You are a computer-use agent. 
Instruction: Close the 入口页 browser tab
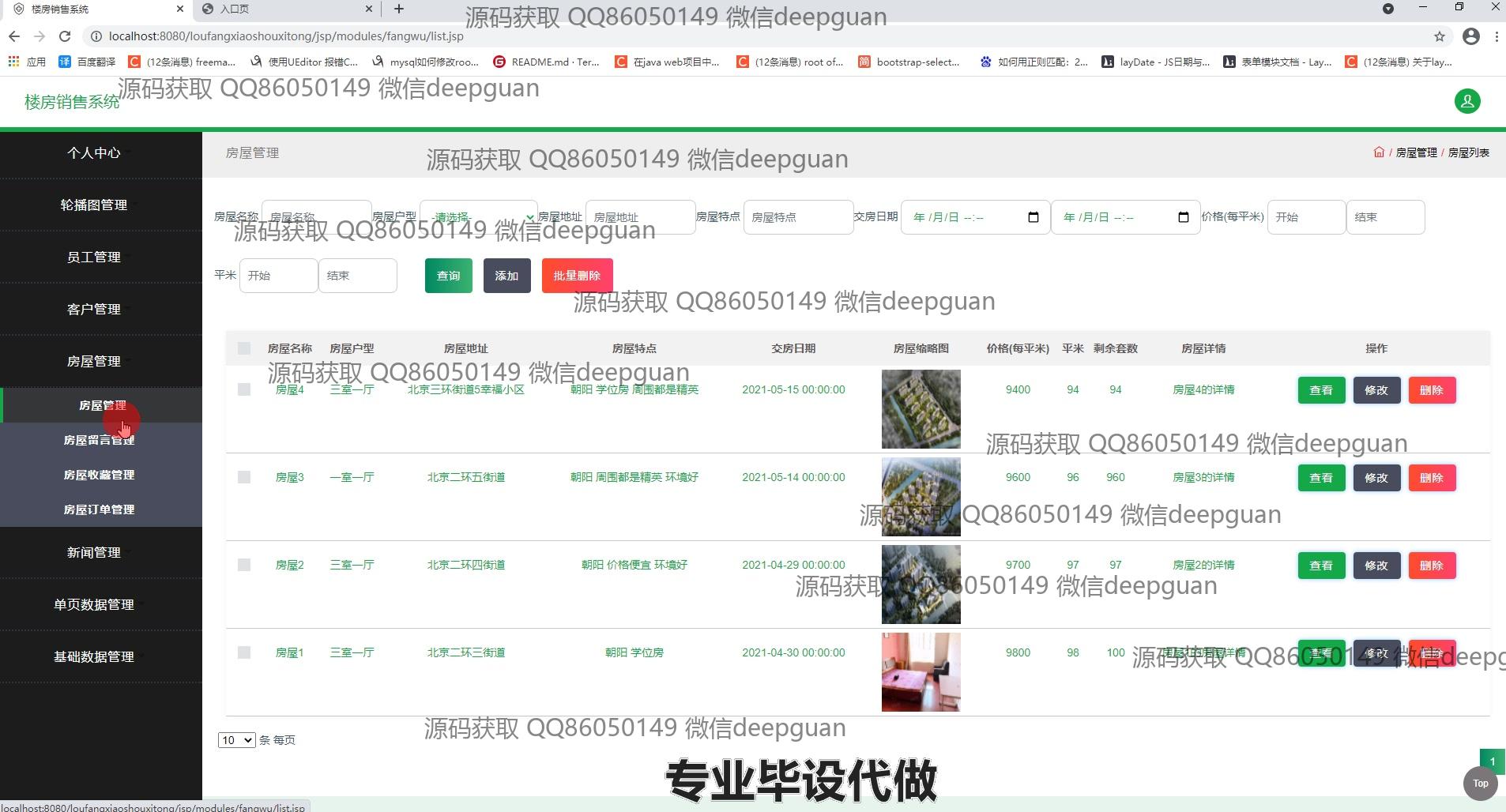pos(368,9)
